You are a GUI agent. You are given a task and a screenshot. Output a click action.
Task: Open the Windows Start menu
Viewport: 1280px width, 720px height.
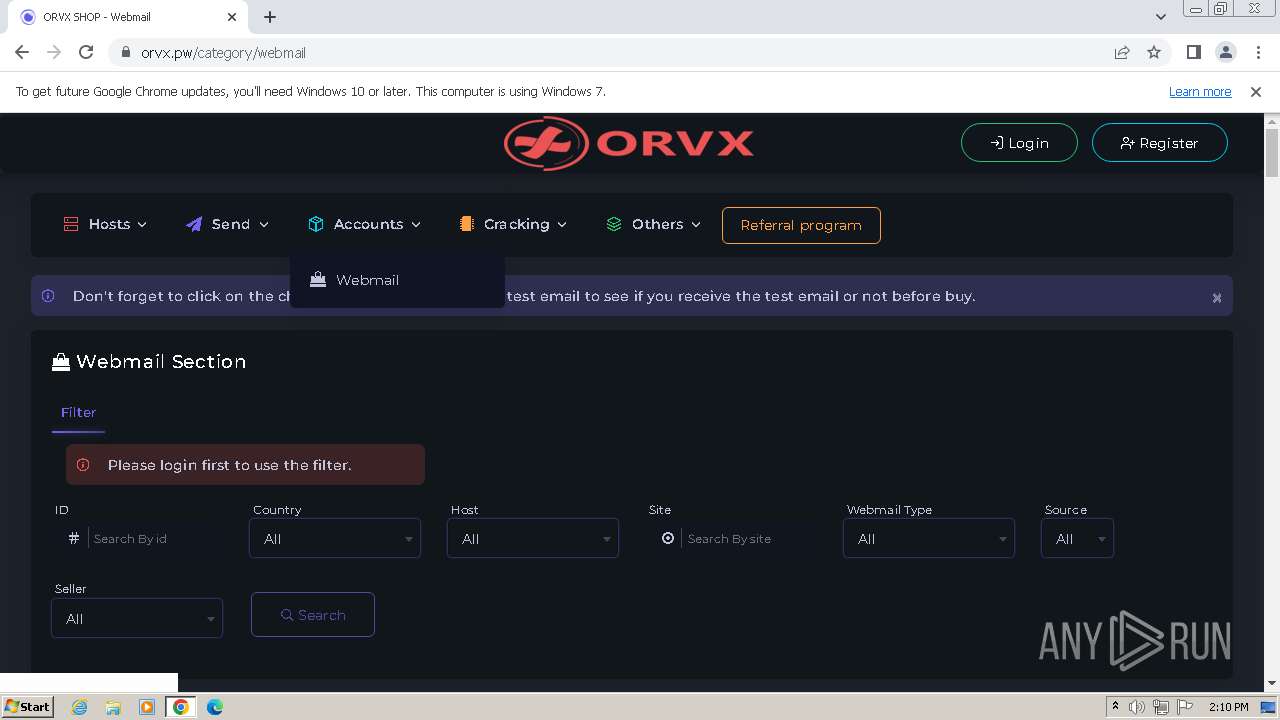pos(27,707)
